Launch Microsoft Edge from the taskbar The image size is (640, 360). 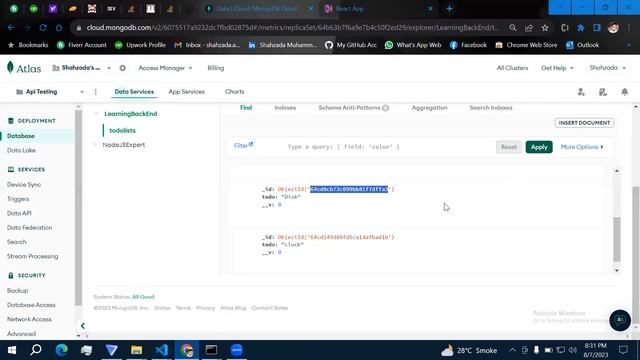click(62, 350)
